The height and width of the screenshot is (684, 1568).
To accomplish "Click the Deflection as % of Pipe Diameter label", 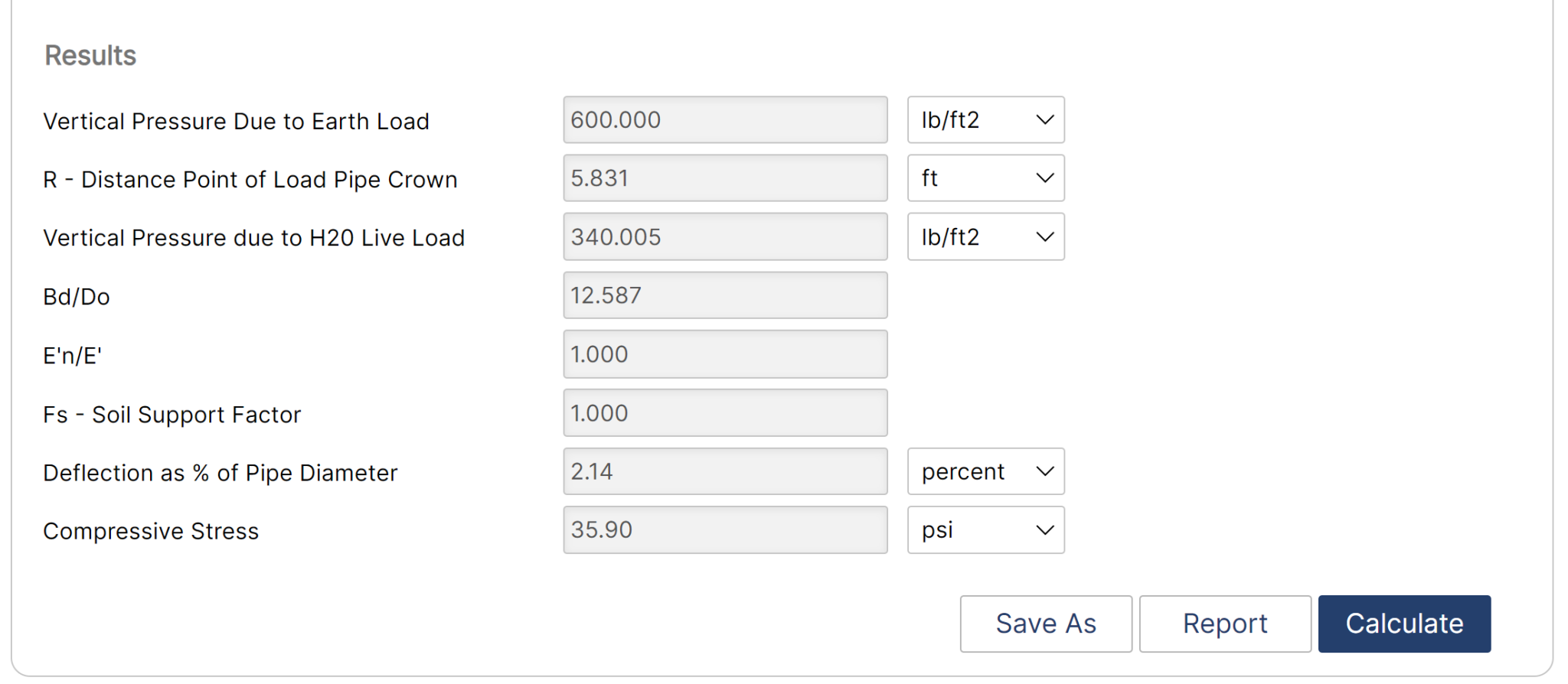I will pyautogui.click(x=220, y=473).
